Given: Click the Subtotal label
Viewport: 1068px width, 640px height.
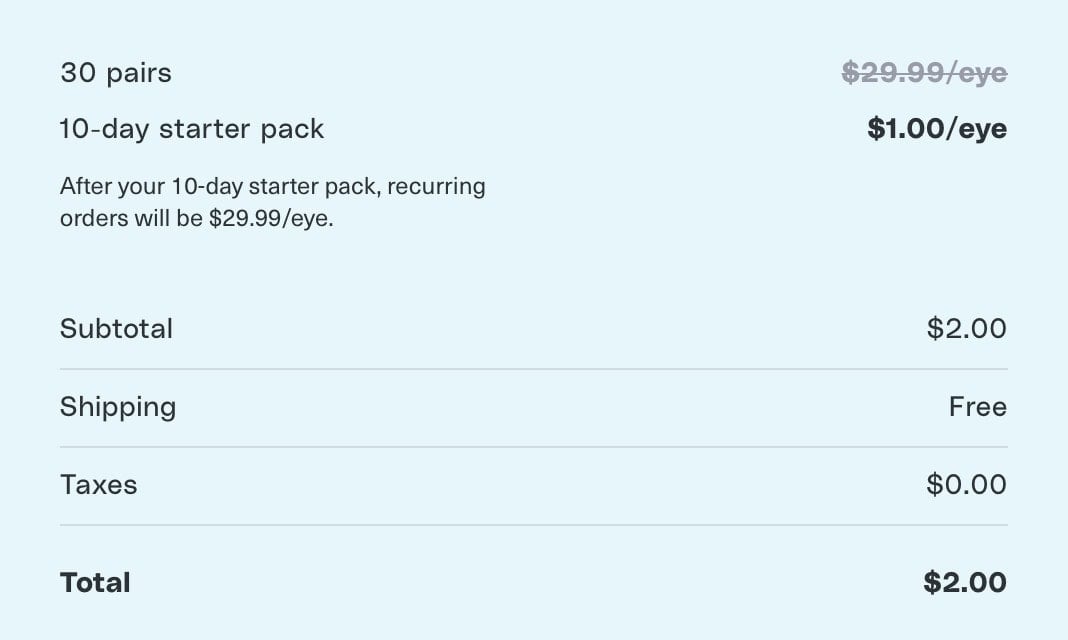Looking at the screenshot, I should [116, 329].
